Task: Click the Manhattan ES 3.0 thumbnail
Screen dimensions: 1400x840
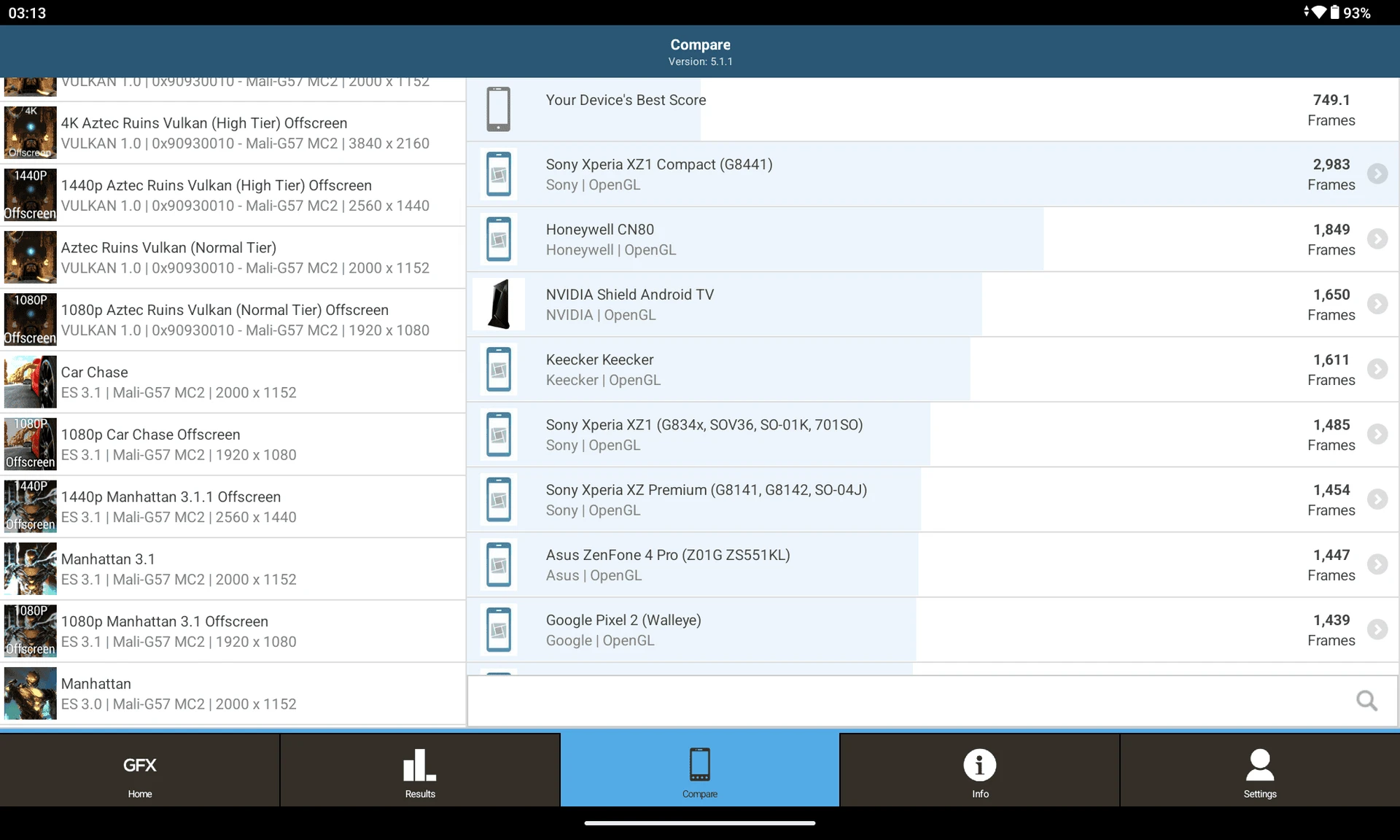Action: pyautogui.click(x=30, y=694)
